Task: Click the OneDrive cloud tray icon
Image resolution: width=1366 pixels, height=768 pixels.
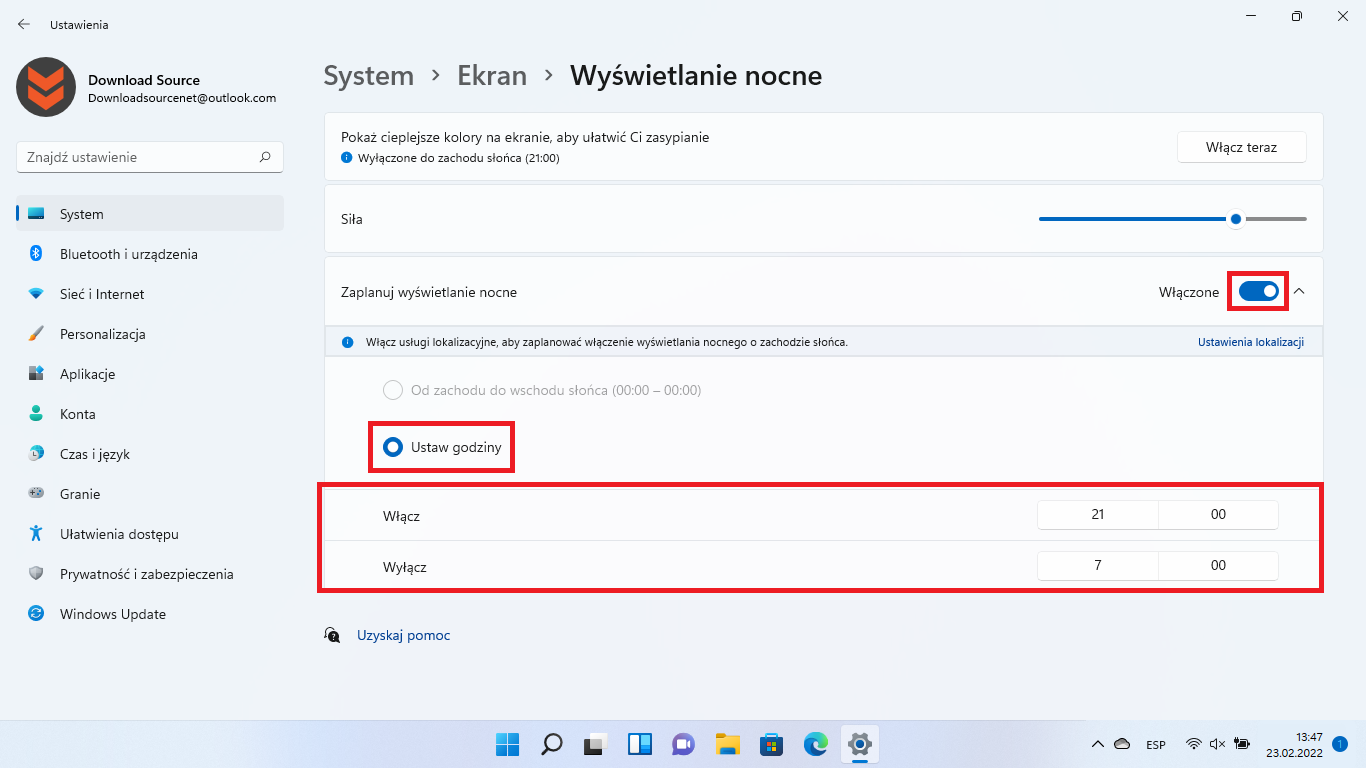Action: click(x=1122, y=744)
